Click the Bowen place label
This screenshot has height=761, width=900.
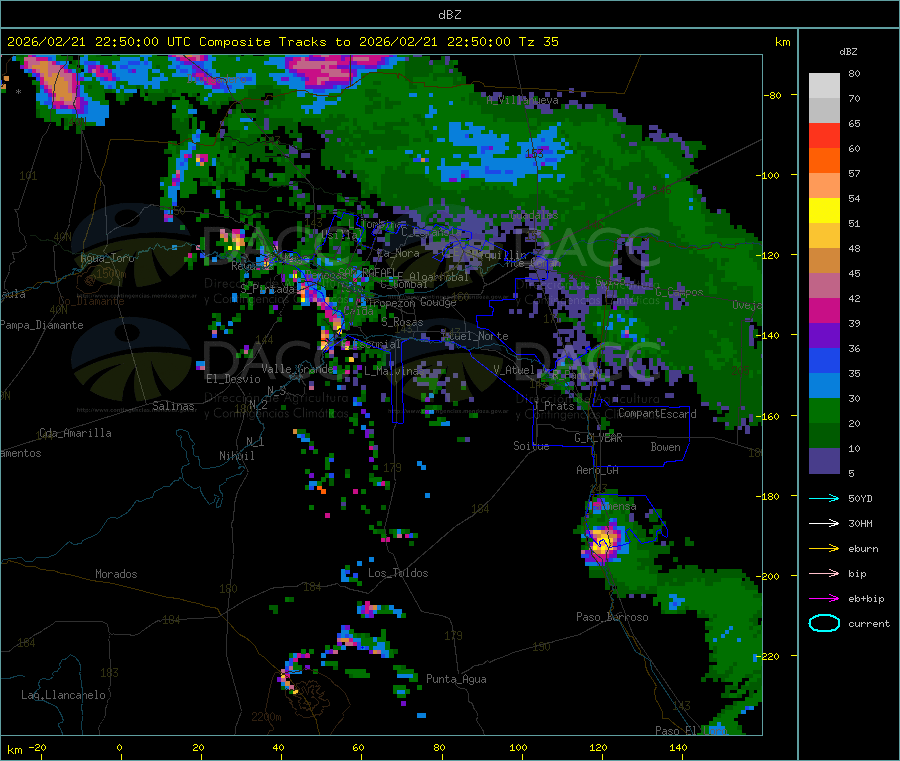666,447
